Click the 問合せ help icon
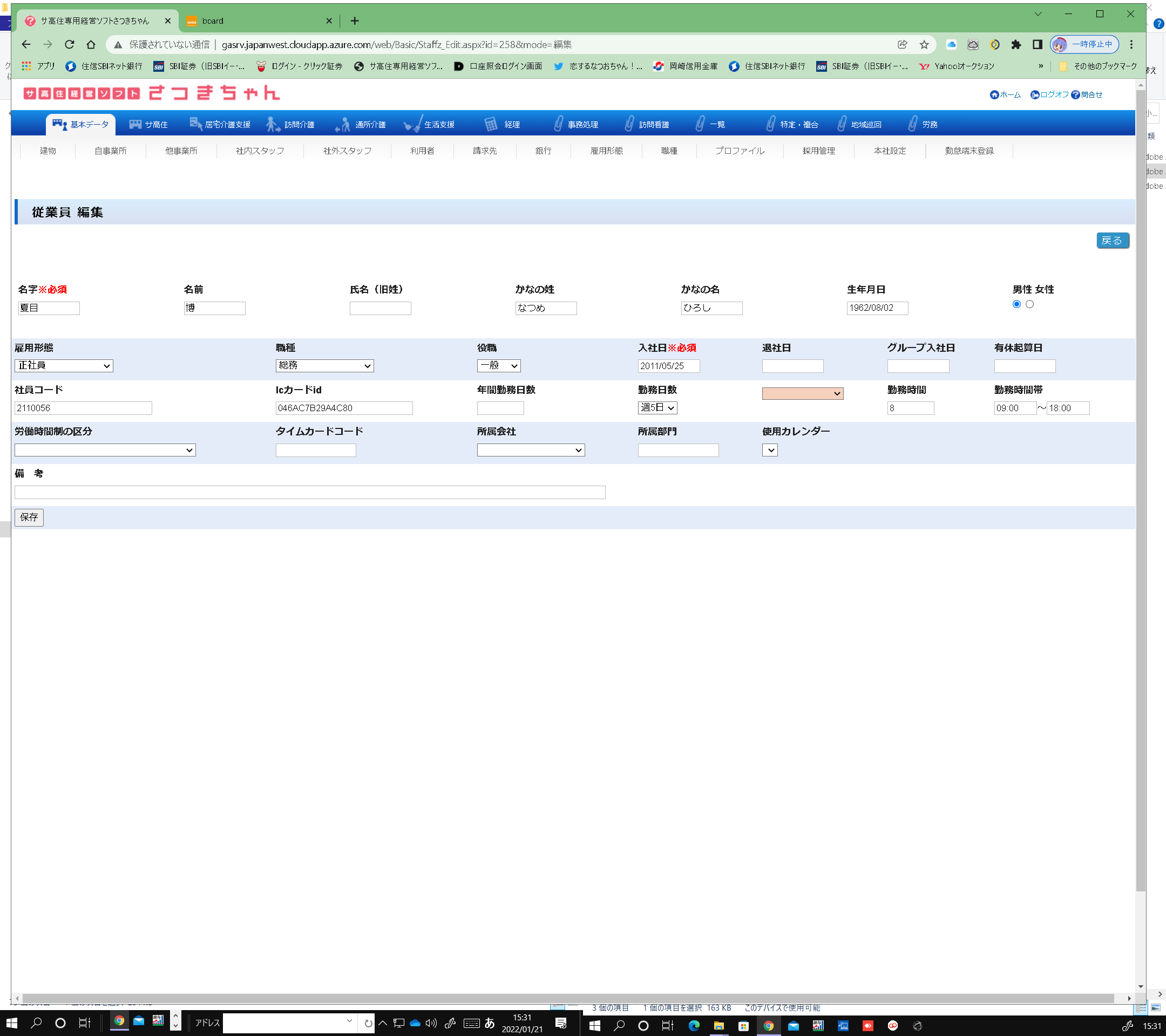Viewport: 1166px width, 1036px height. click(1075, 94)
